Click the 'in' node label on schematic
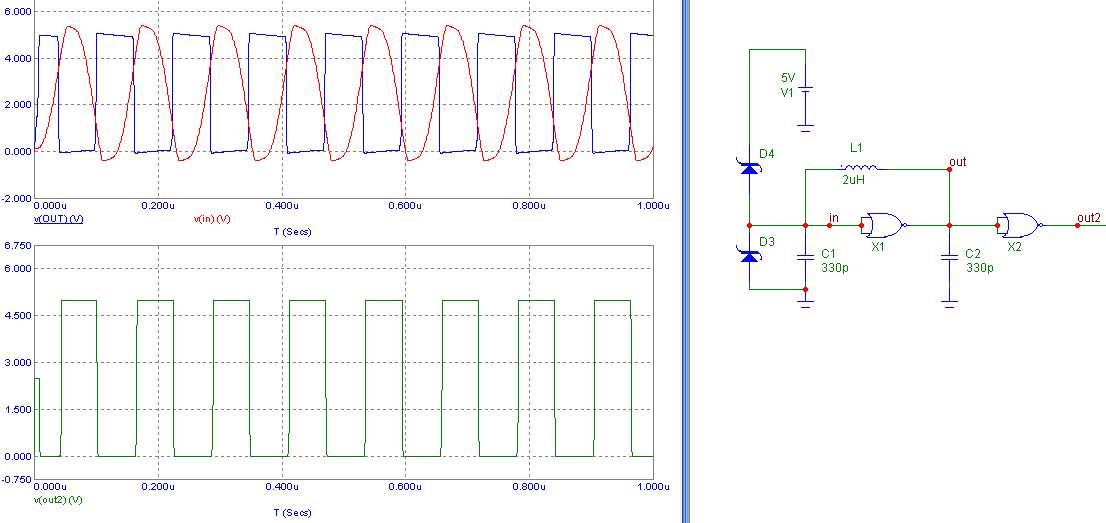 point(833,217)
